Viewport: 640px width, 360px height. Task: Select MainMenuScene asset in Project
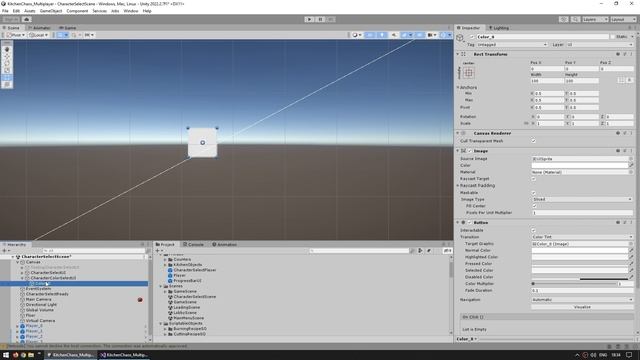189,318
